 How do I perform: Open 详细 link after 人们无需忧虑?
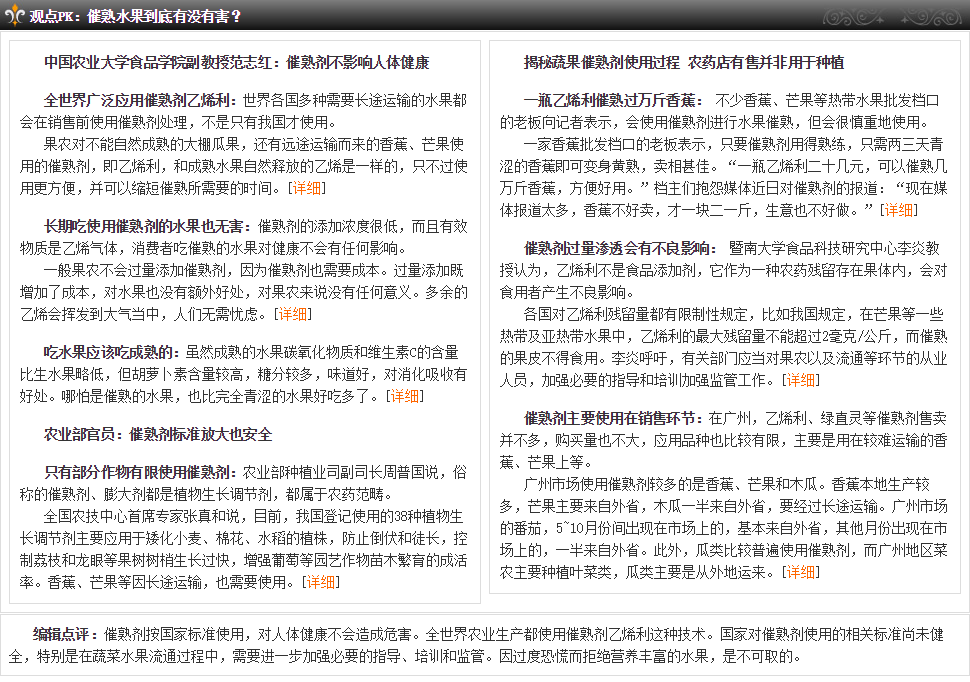[x=292, y=313]
